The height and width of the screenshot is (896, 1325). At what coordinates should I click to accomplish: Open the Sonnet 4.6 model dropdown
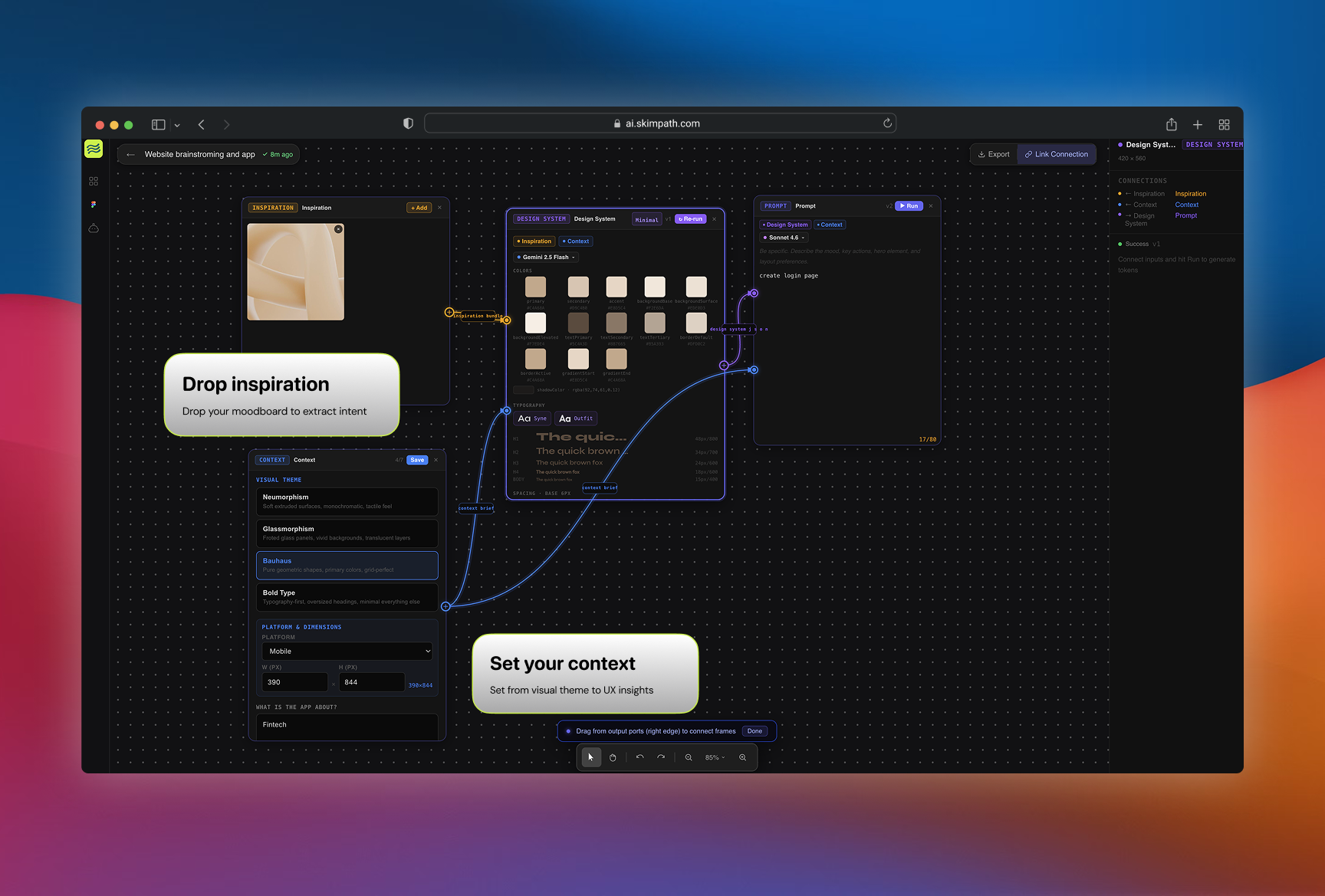click(x=784, y=238)
